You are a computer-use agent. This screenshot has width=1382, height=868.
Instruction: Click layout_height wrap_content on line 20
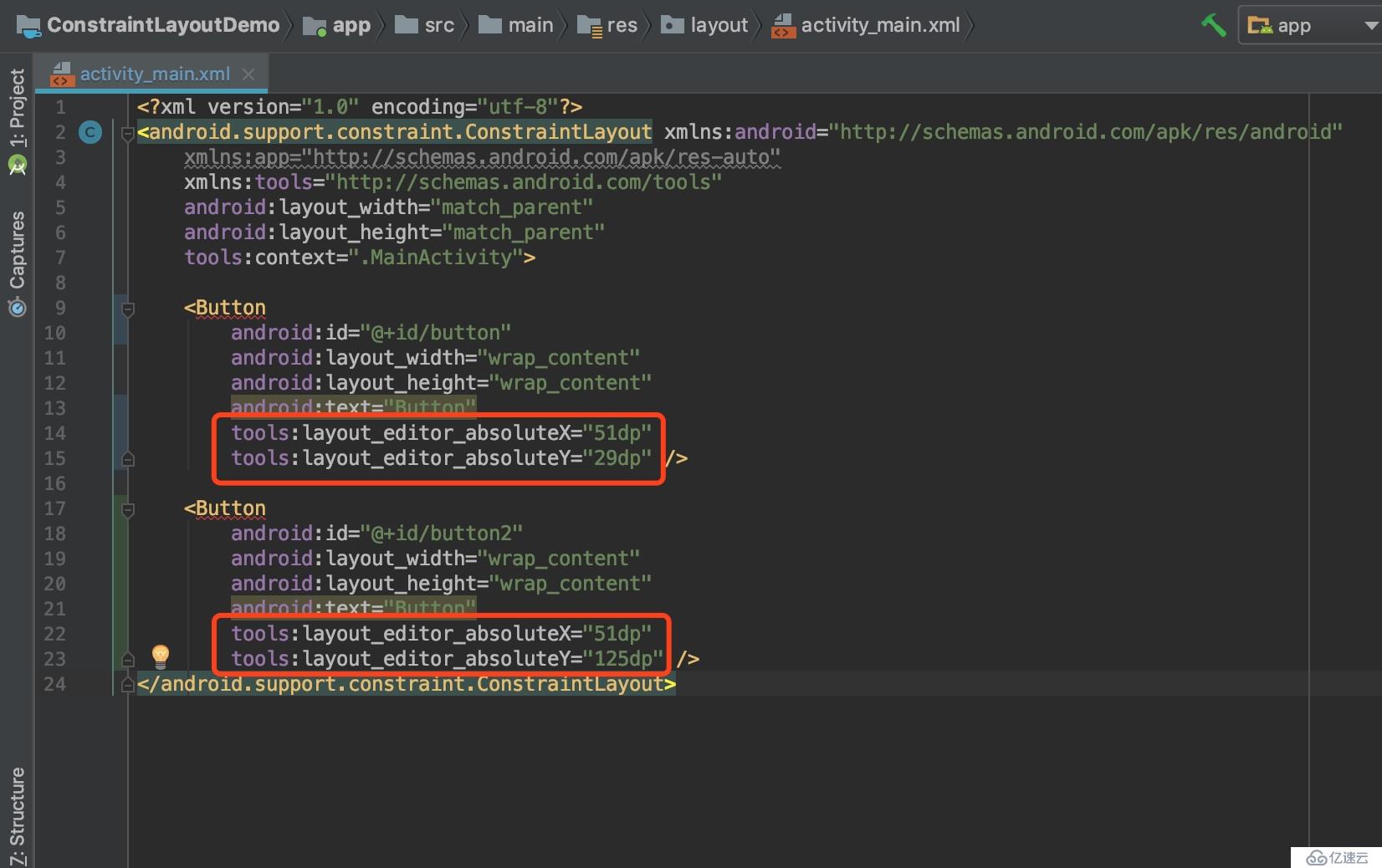[x=441, y=584]
